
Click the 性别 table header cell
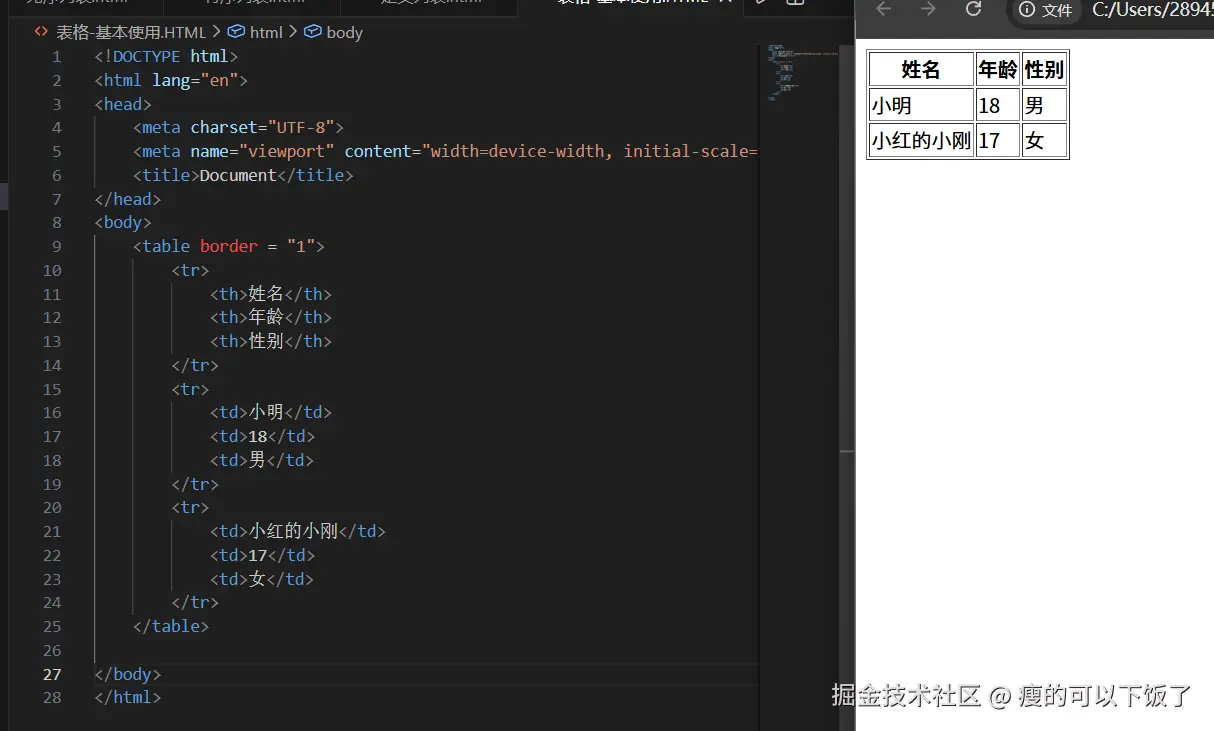pos(1044,69)
